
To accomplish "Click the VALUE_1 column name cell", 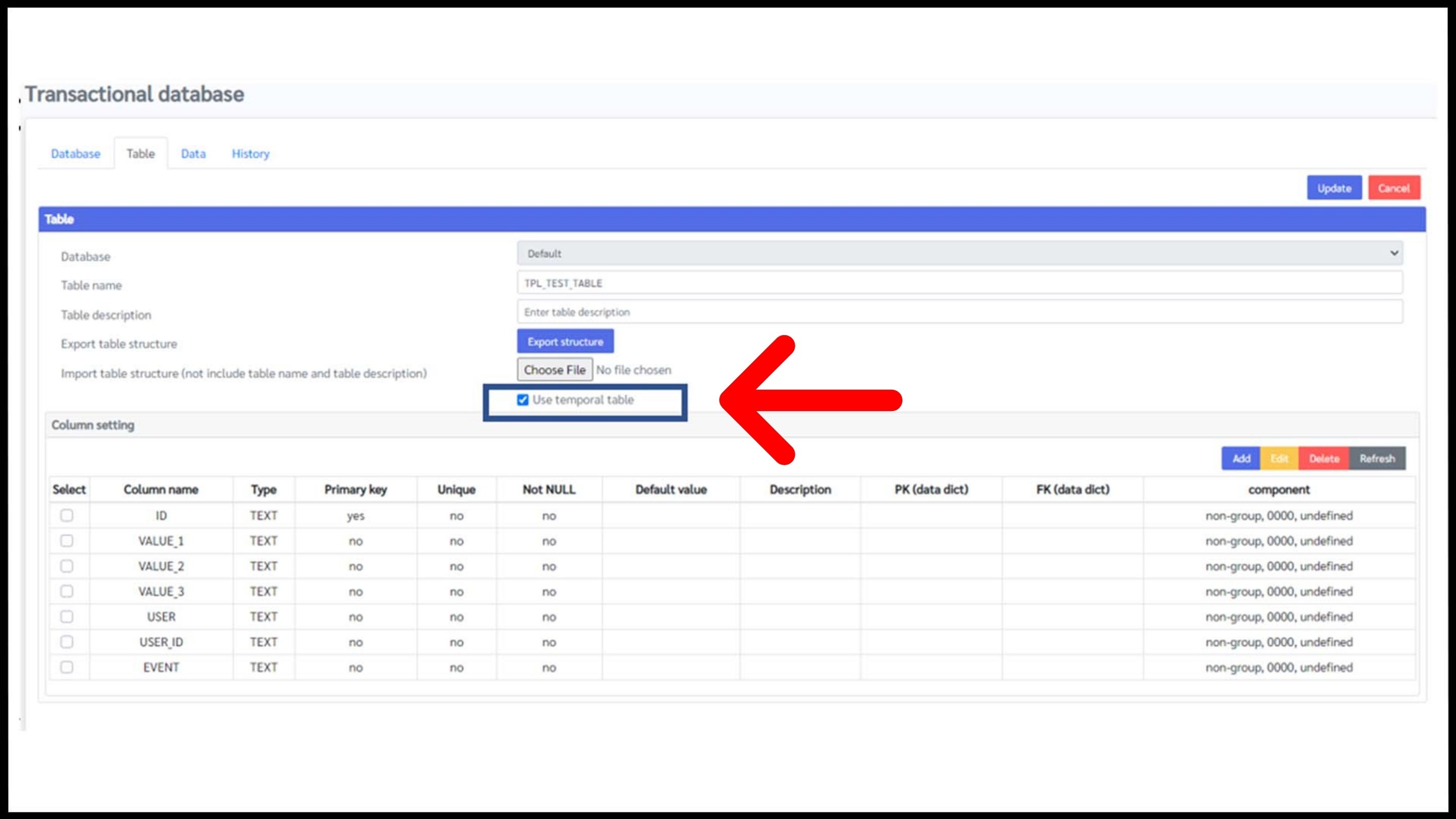I will click(161, 541).
